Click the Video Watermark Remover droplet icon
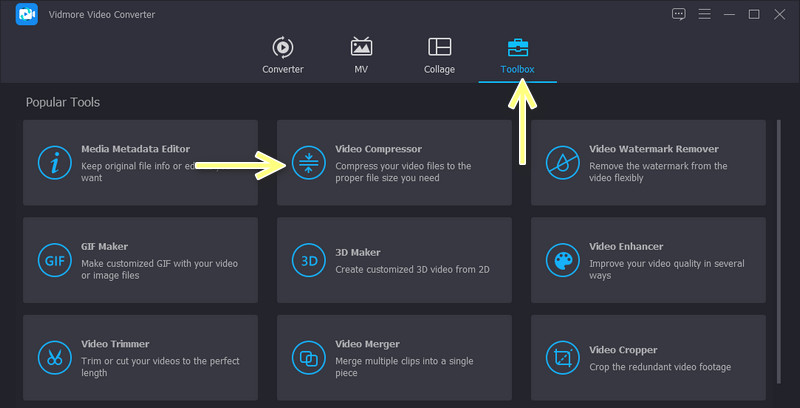 [562, 162]
